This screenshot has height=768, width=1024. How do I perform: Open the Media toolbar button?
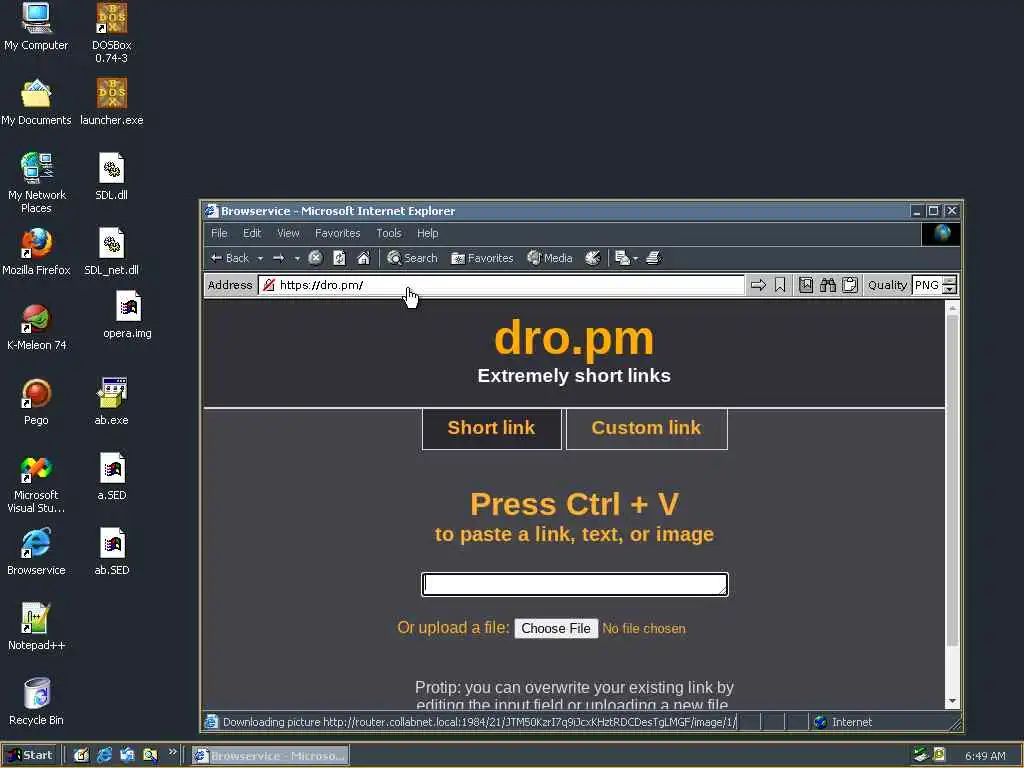[x=550, y=258]
